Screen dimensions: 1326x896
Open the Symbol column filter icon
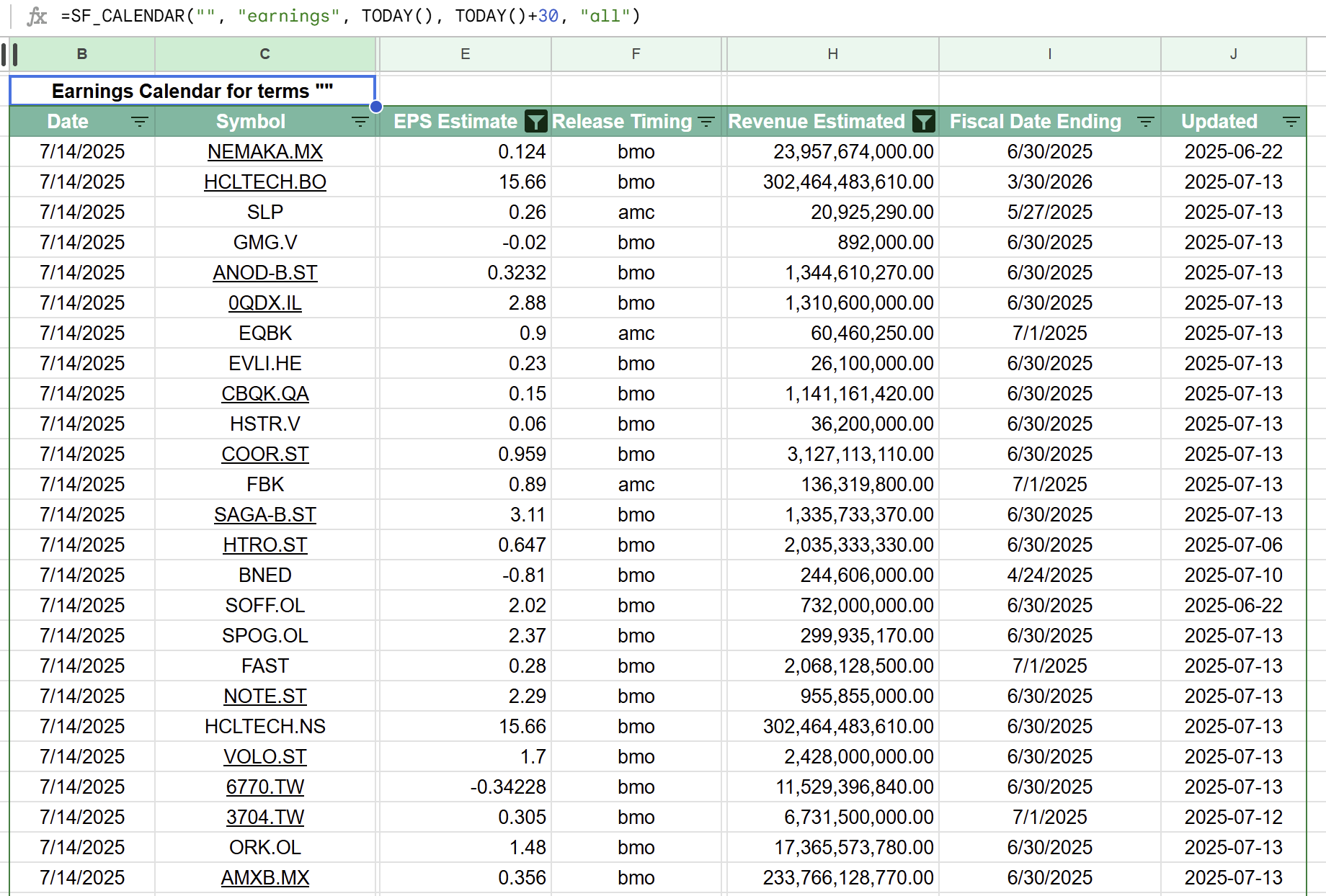click(x=360, y=122)
